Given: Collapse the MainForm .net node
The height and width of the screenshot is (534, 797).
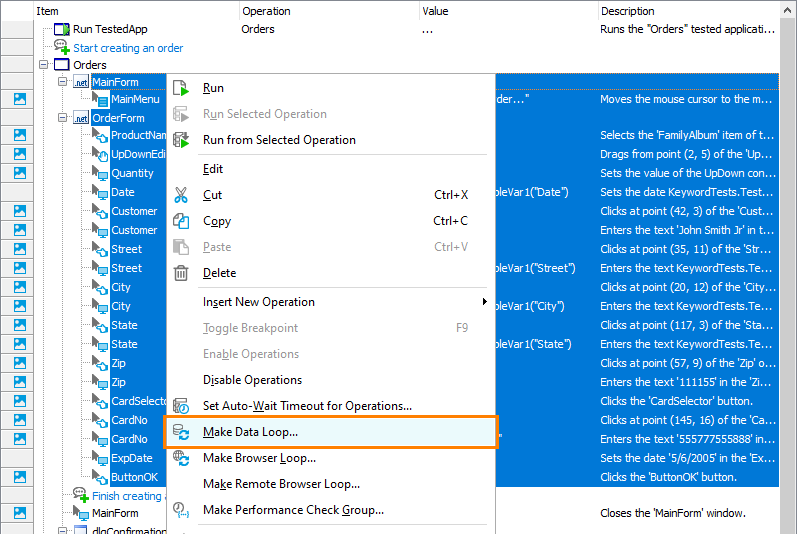Looking at the screenshot, I should tap(63, 81).
